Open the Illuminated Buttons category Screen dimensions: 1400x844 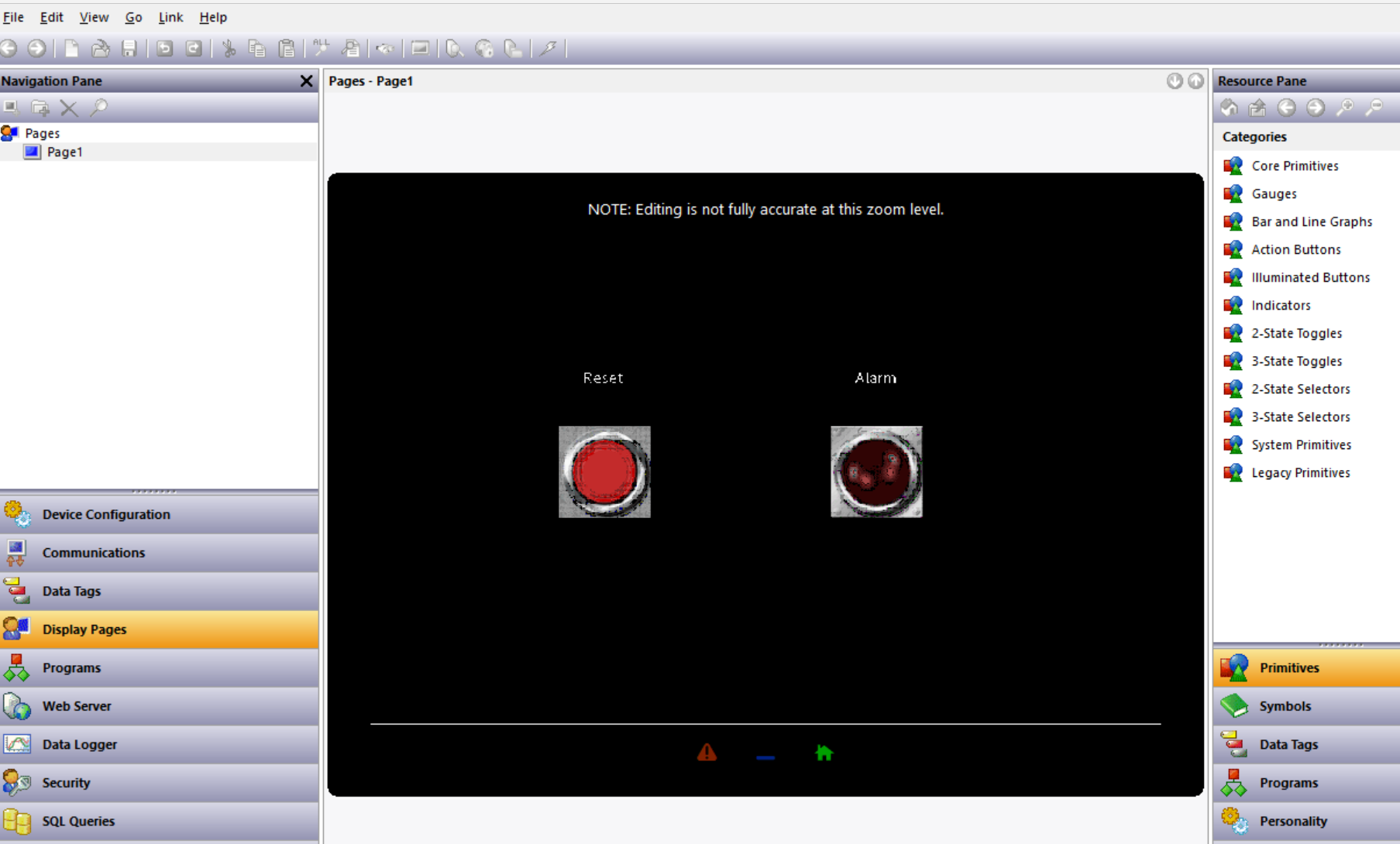point(1310,277)
